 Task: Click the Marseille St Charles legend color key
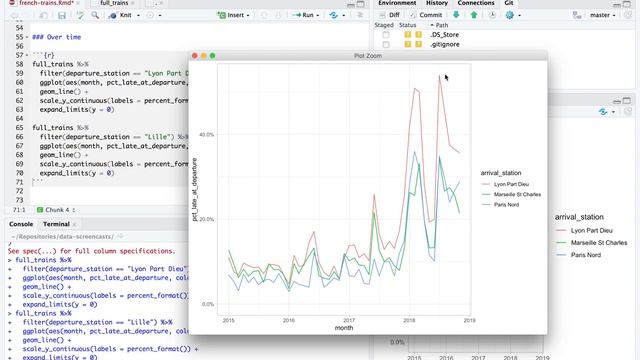[x=486, y=195]
